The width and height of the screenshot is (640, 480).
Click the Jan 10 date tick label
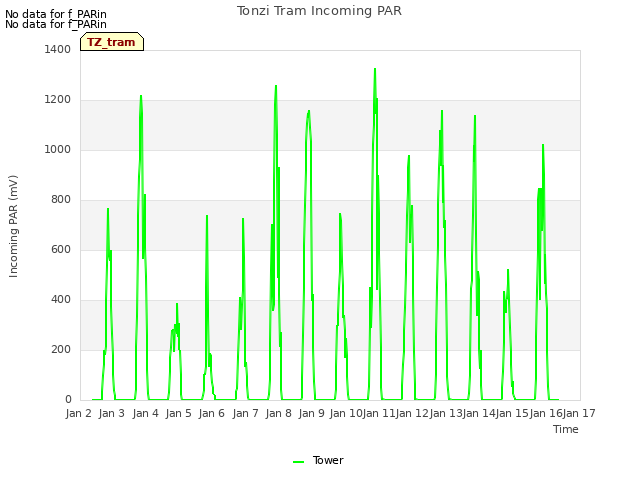click(x=346, y=413)
